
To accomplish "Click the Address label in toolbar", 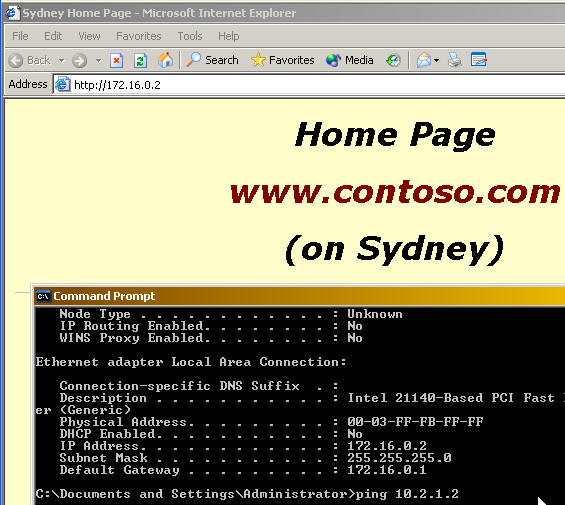I will 28,84.
